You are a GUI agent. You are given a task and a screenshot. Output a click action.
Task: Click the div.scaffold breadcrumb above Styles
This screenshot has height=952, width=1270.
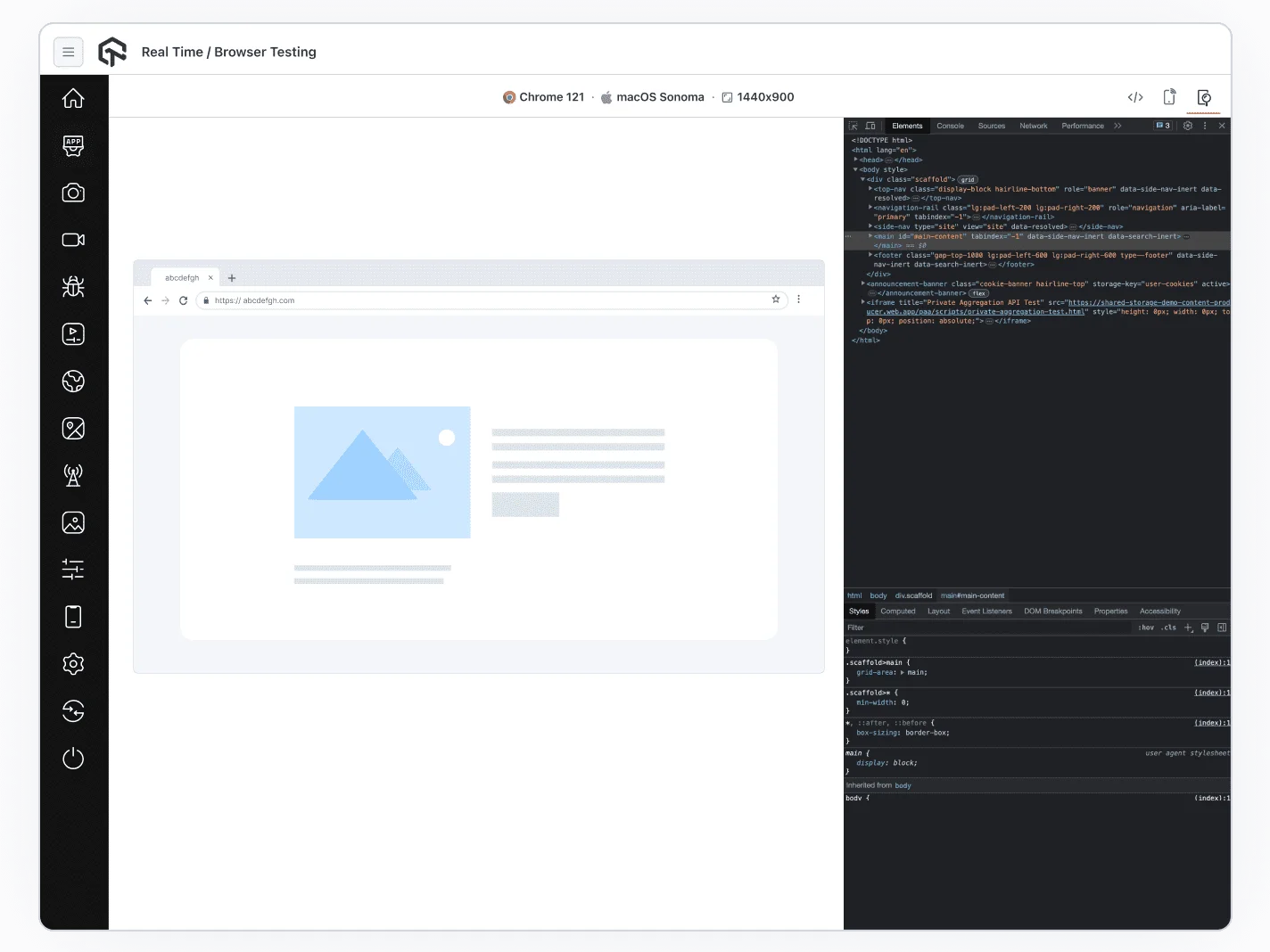pyautogui.click(x=912, y=595)
